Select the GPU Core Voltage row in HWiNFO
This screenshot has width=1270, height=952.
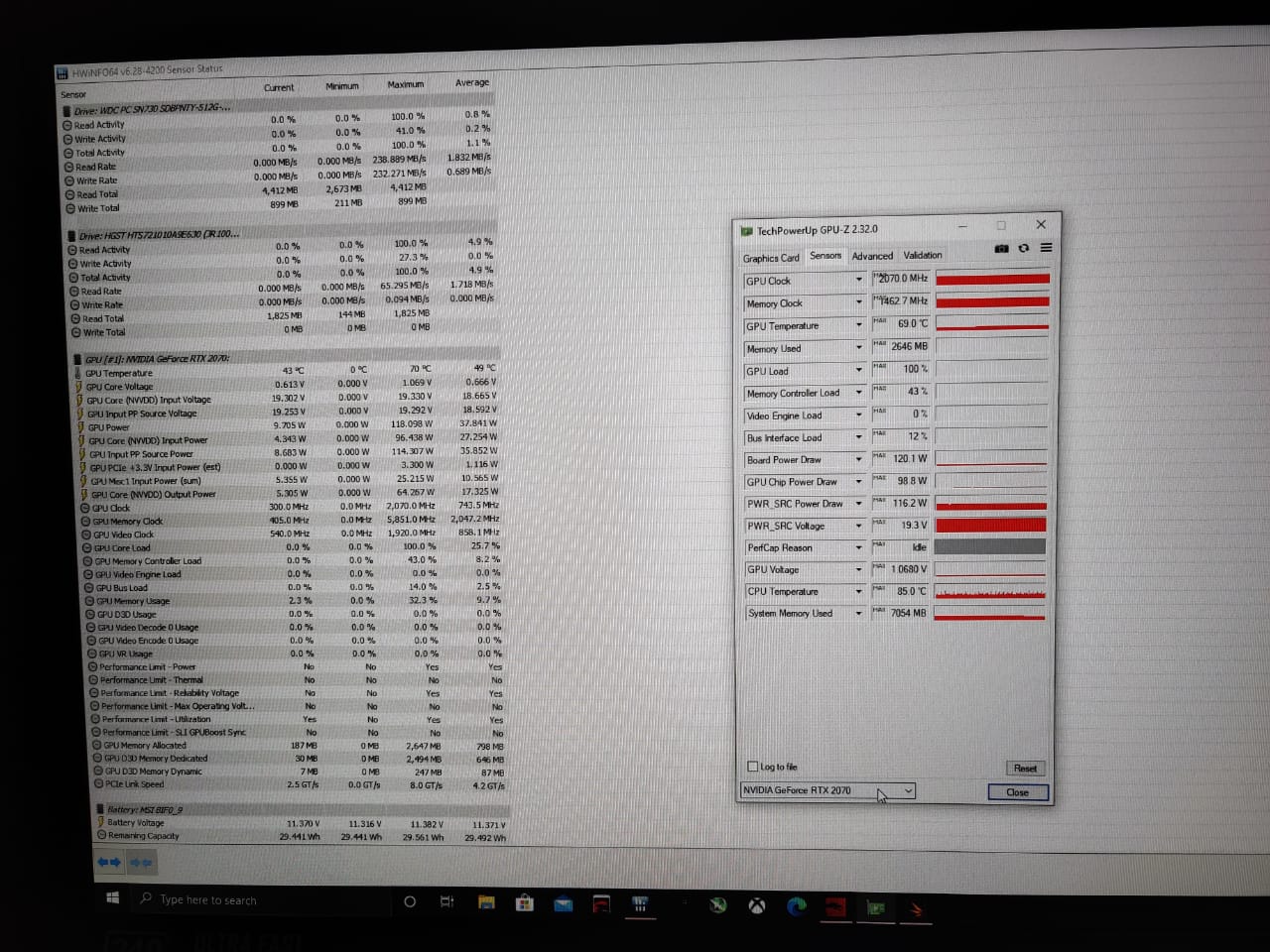[x=289, y=385]
